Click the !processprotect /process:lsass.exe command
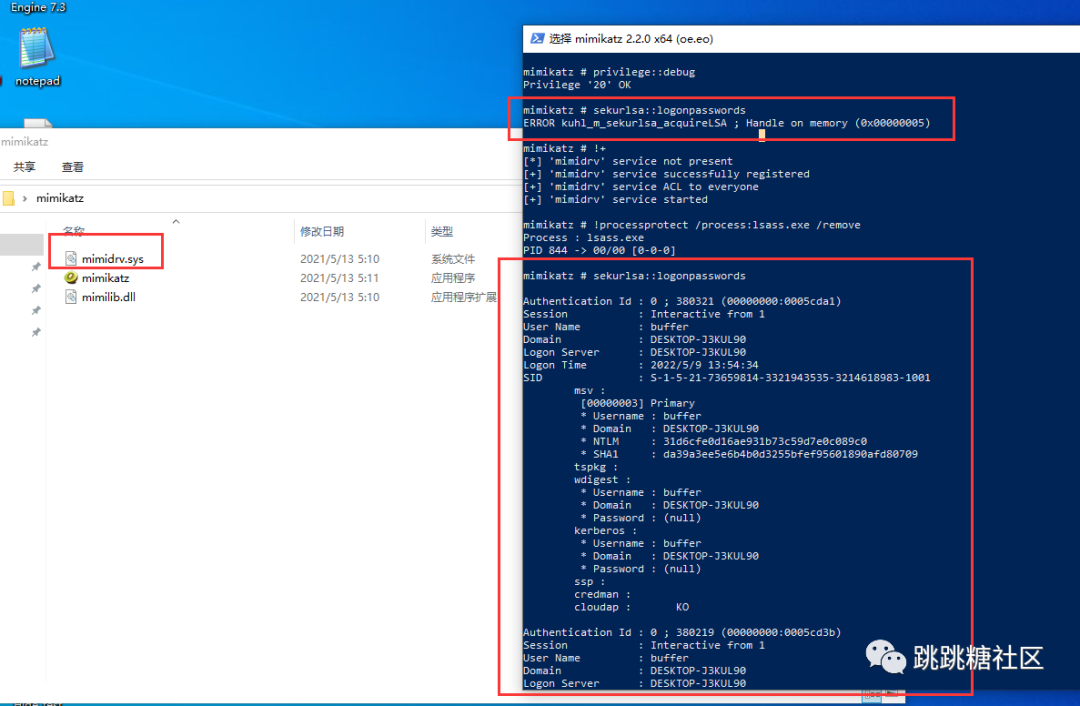Image resolution: width=1080 pixels, height=706 pixels. tap(692, 225)
